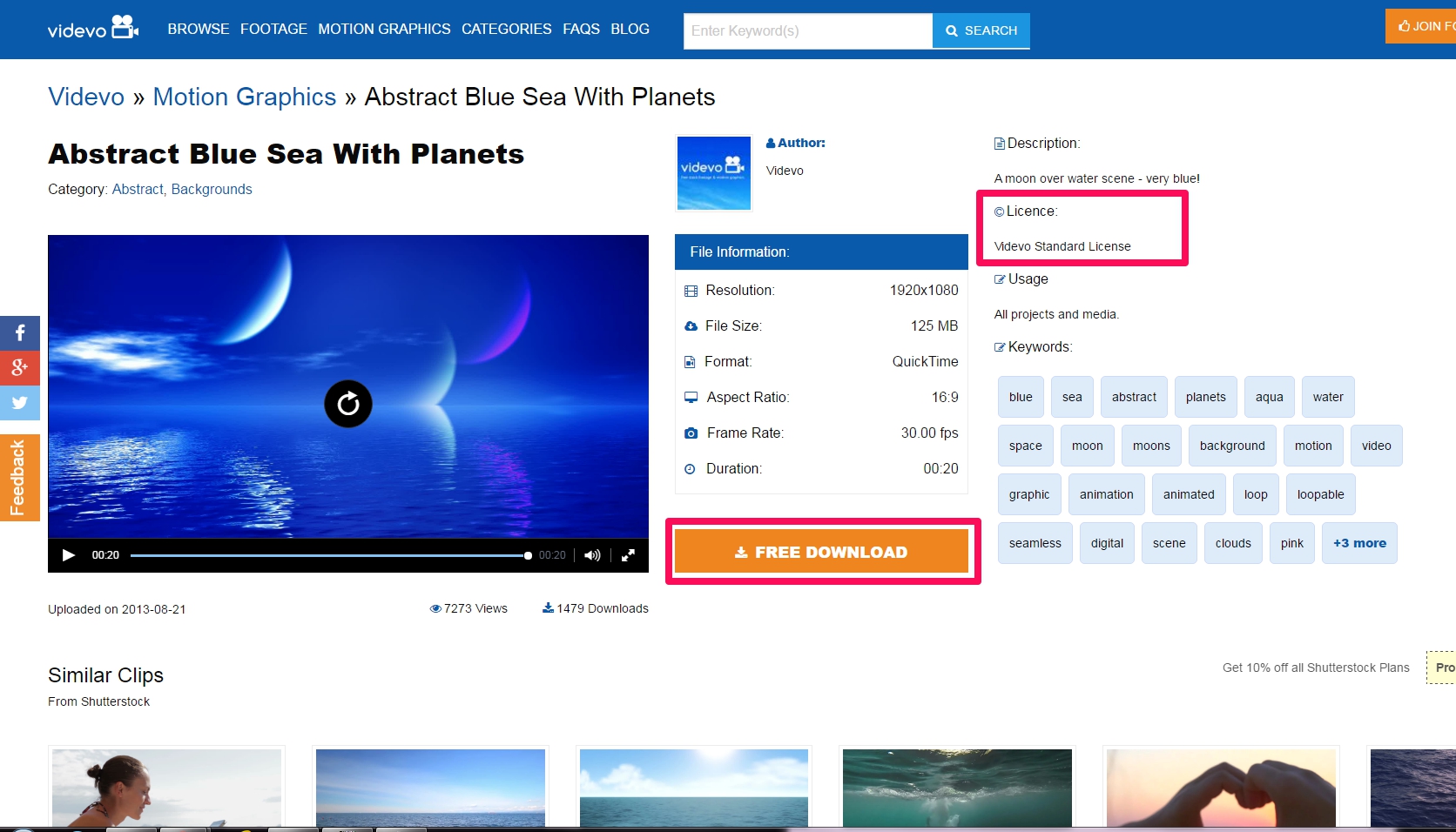Screen dimensions: 1456x832
Task: Click the keyword search input field
Action: [x=807, y=30]
